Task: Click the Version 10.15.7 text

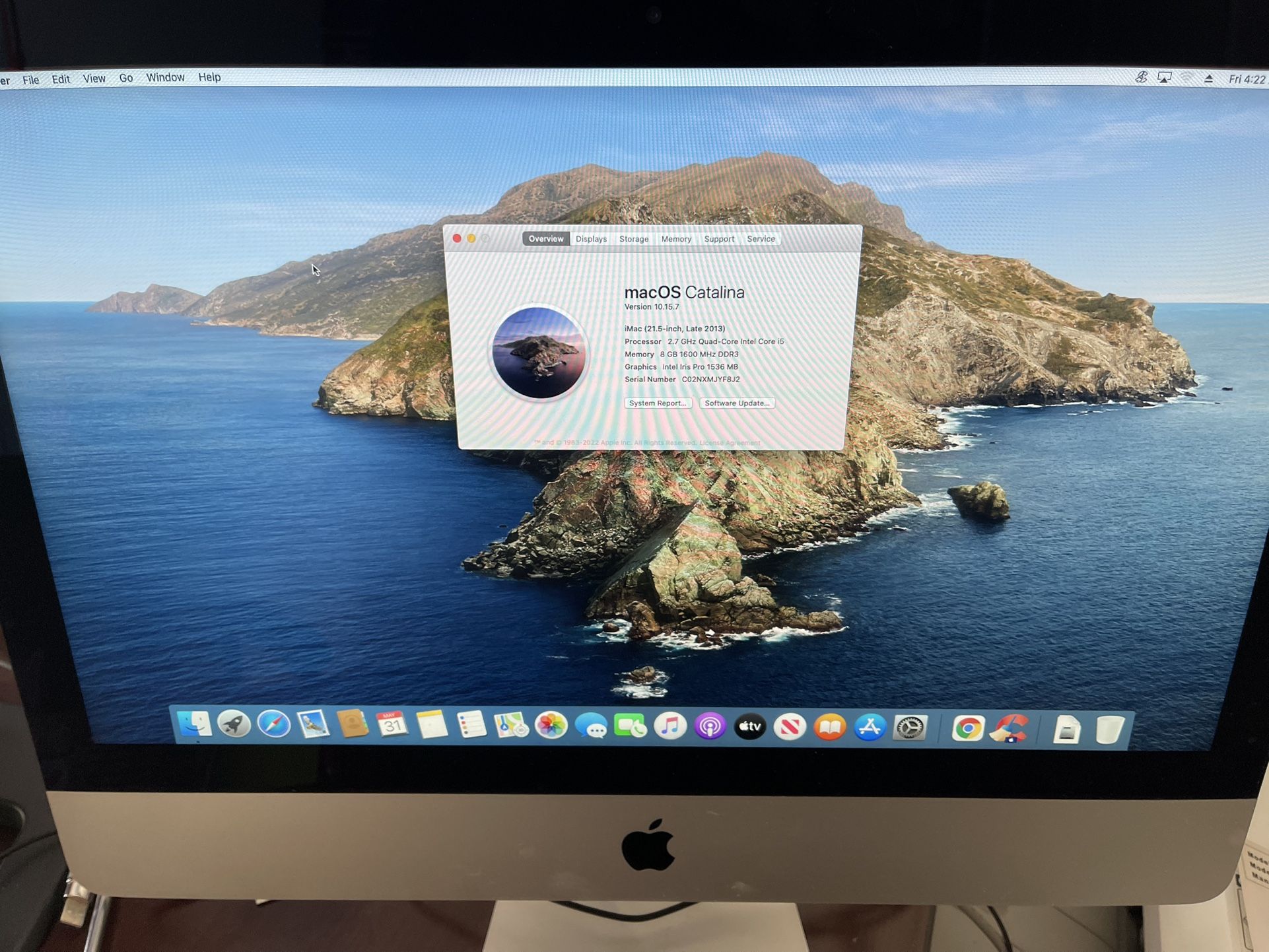Action: tap(652, 307)
